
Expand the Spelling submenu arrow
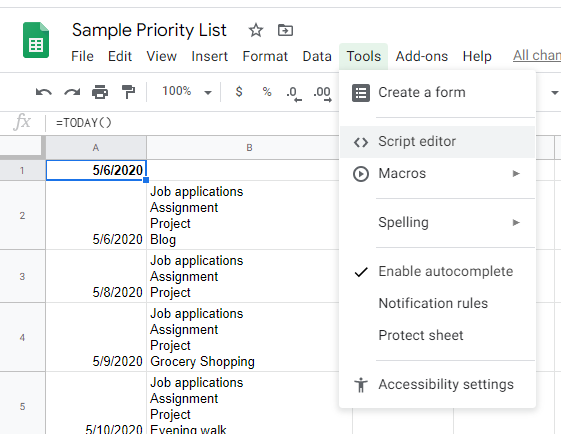[x=516, y=223]
